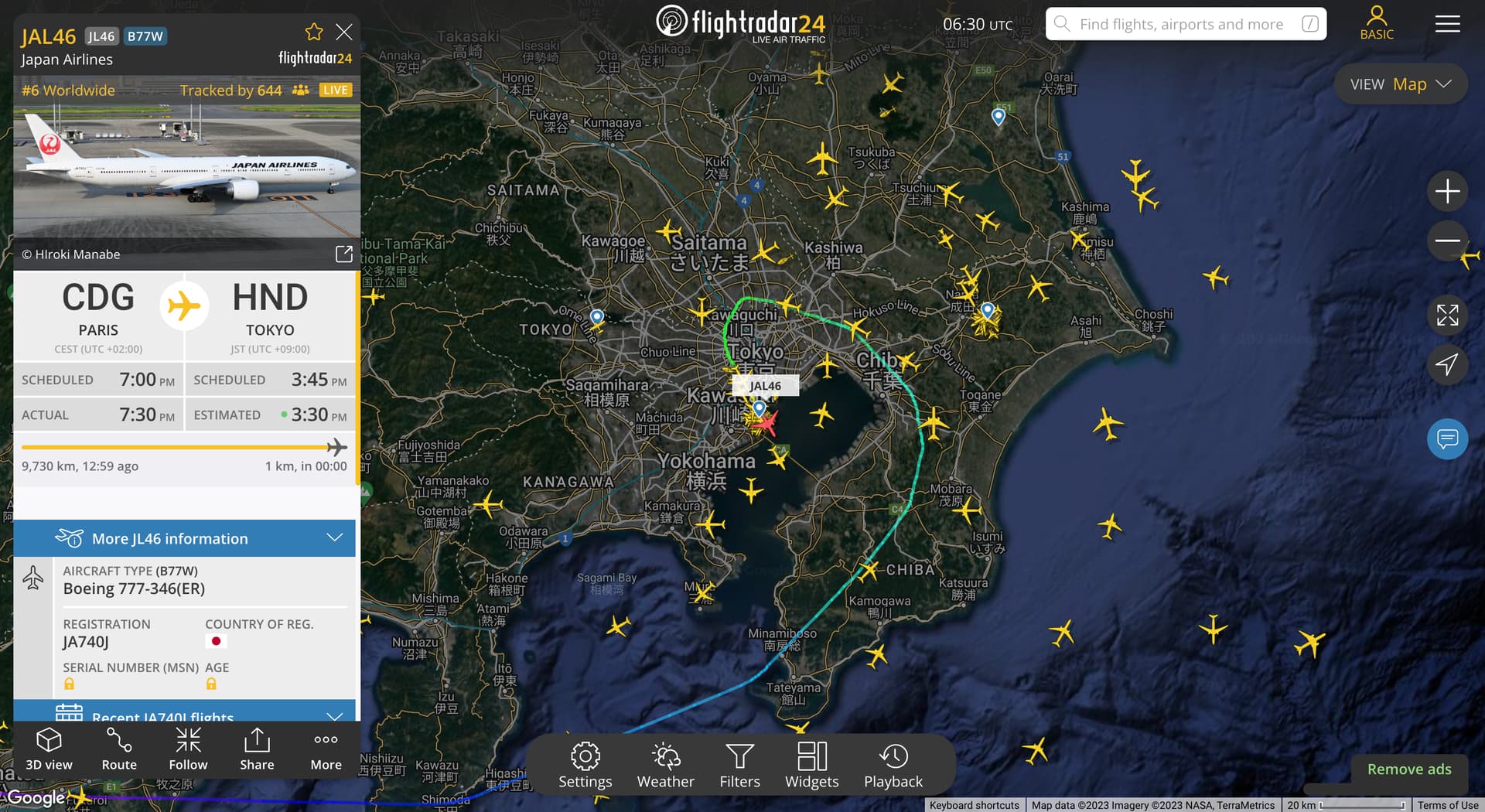Click the locked aircraft age padlock

(x=211, y=684)
